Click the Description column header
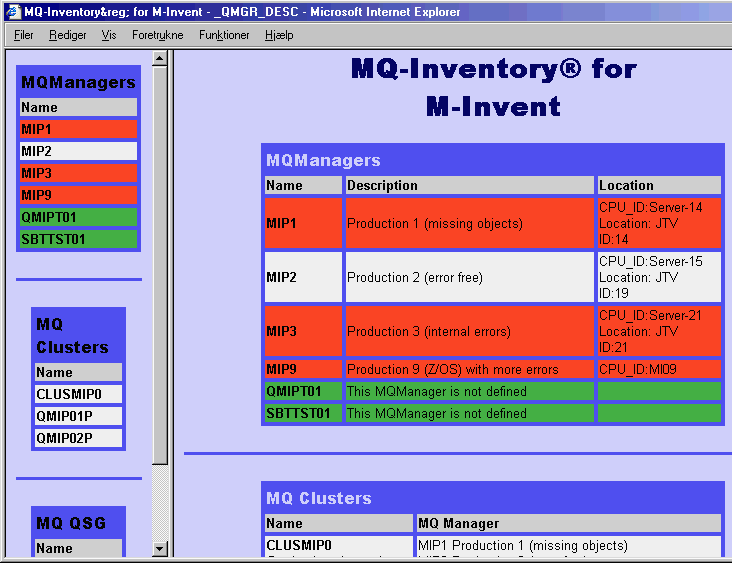 [470, 185]
